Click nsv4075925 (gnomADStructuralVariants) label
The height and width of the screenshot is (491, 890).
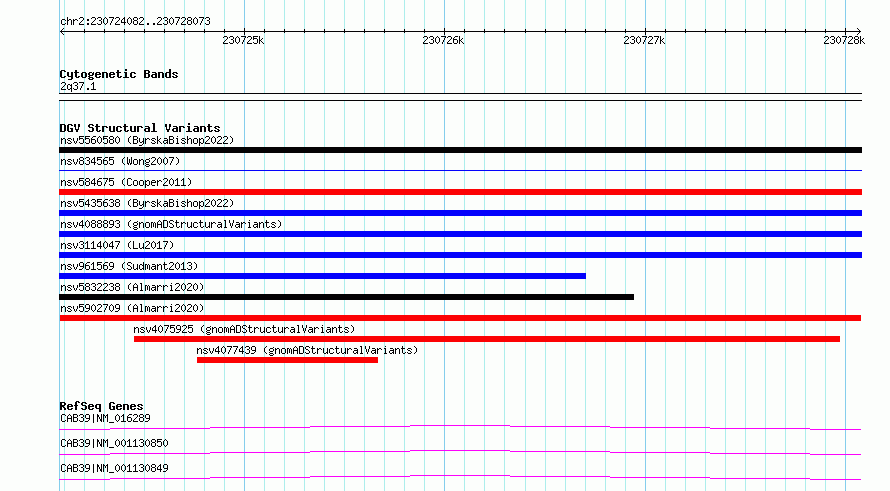pos(244,329)
